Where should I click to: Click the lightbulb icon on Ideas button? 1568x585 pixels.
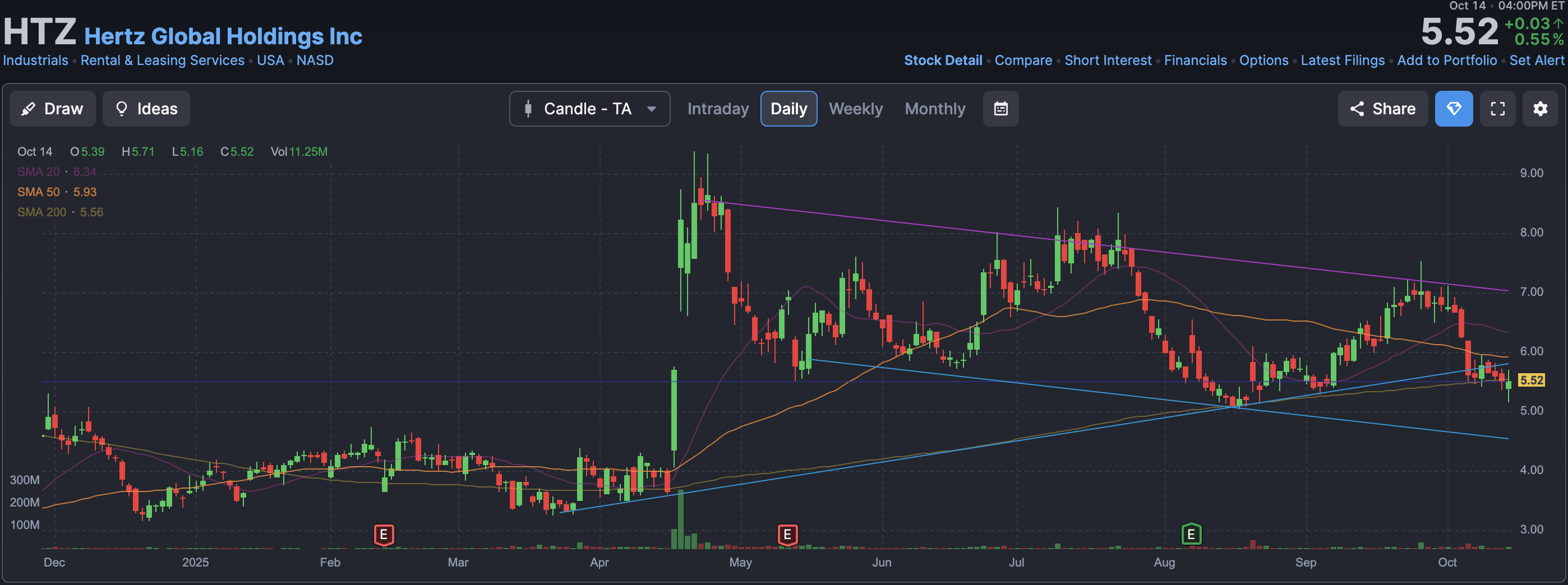(122, 109)
